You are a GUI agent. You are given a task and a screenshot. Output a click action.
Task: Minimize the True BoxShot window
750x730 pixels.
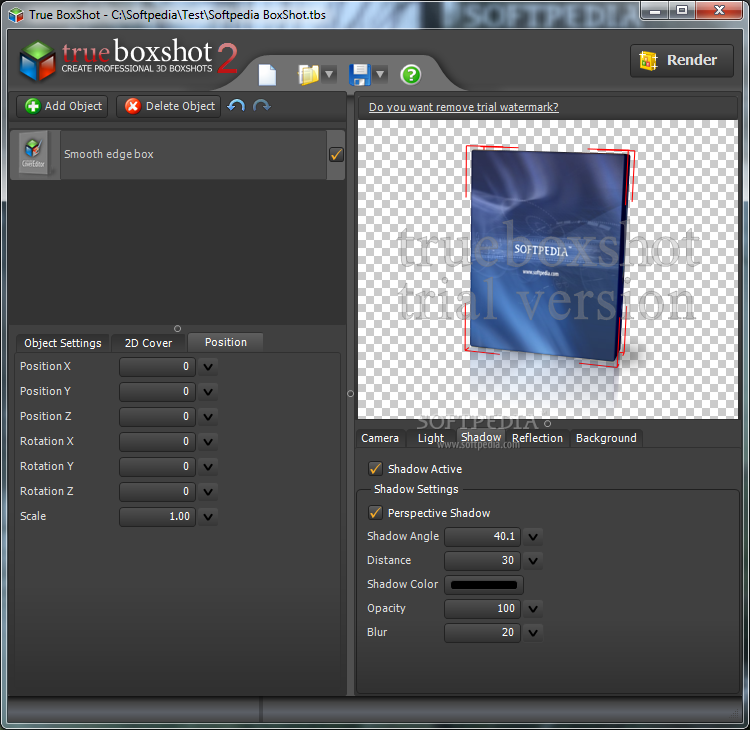coord(656,11)
